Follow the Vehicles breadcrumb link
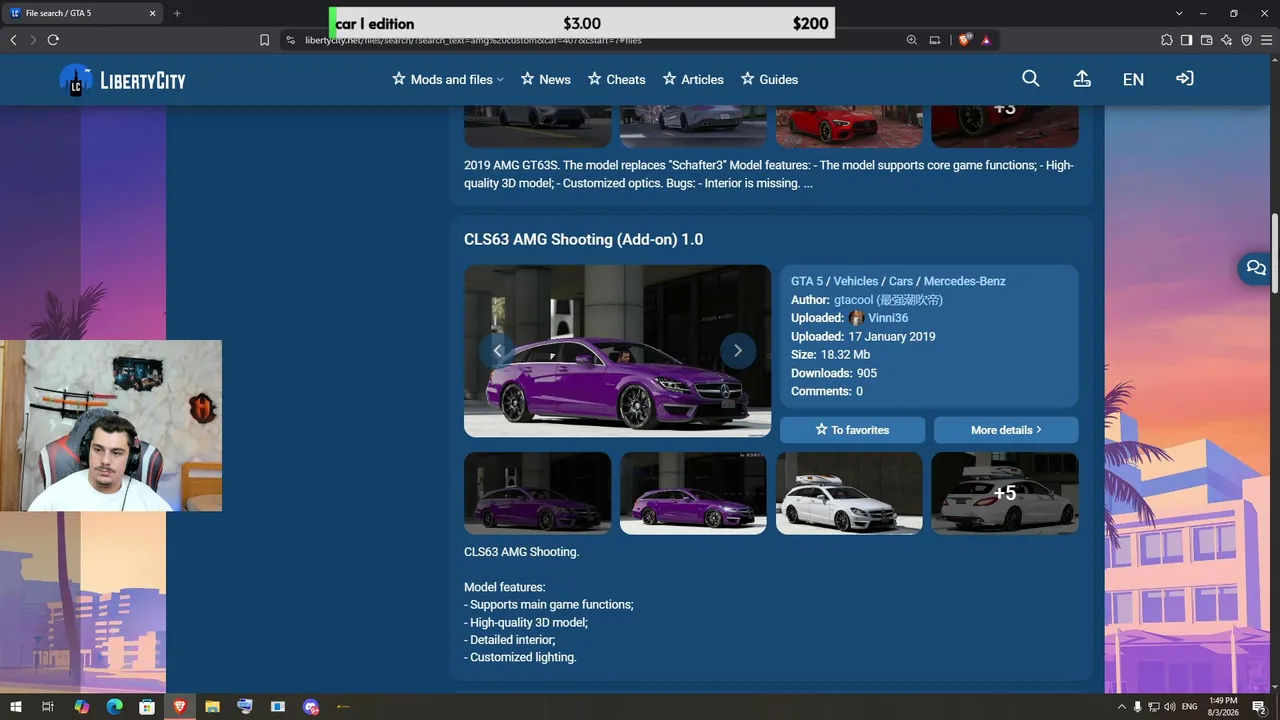 coord(856,281)
